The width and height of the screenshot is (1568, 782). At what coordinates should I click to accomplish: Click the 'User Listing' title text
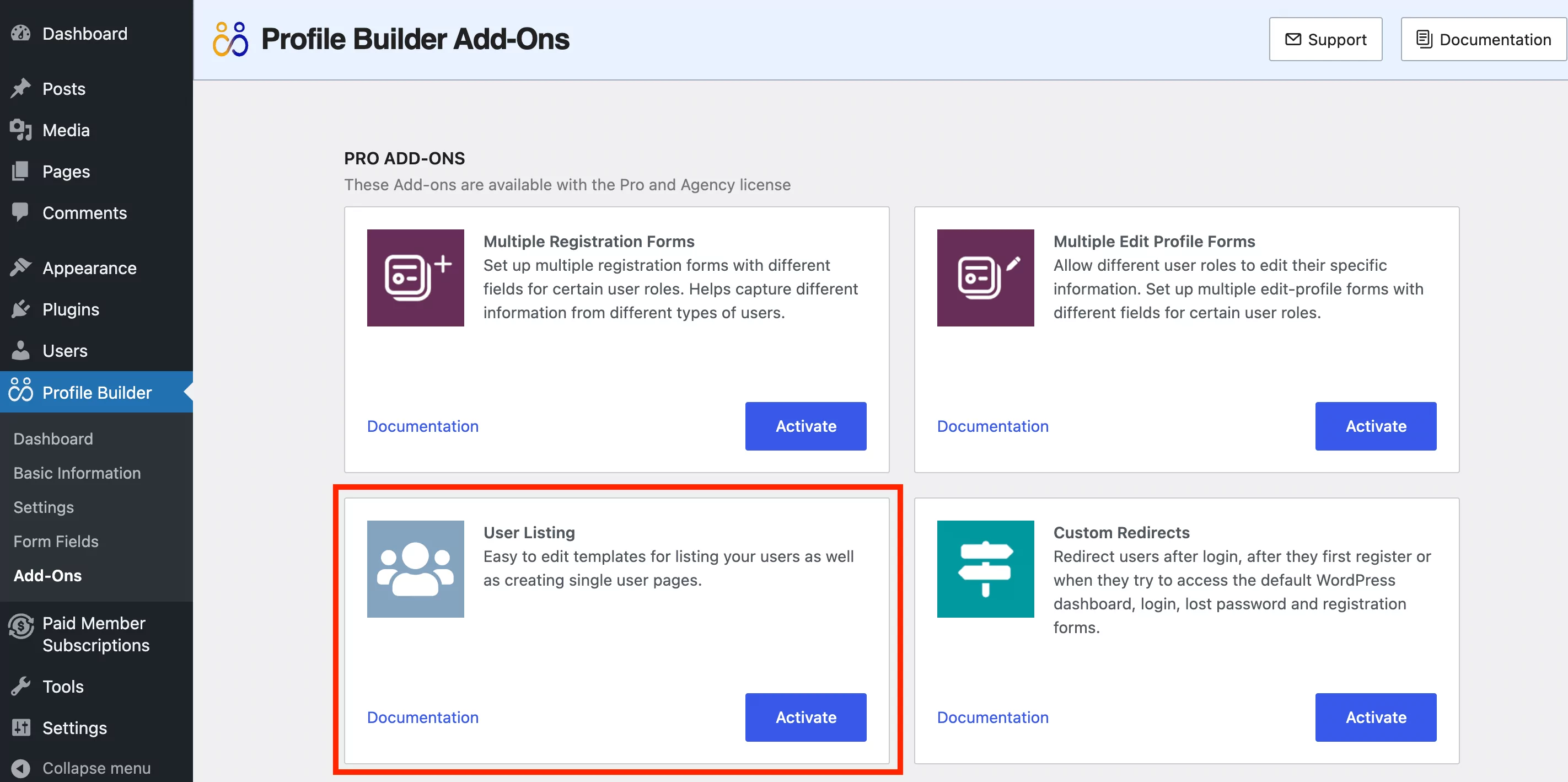click(x=529, y=532)
